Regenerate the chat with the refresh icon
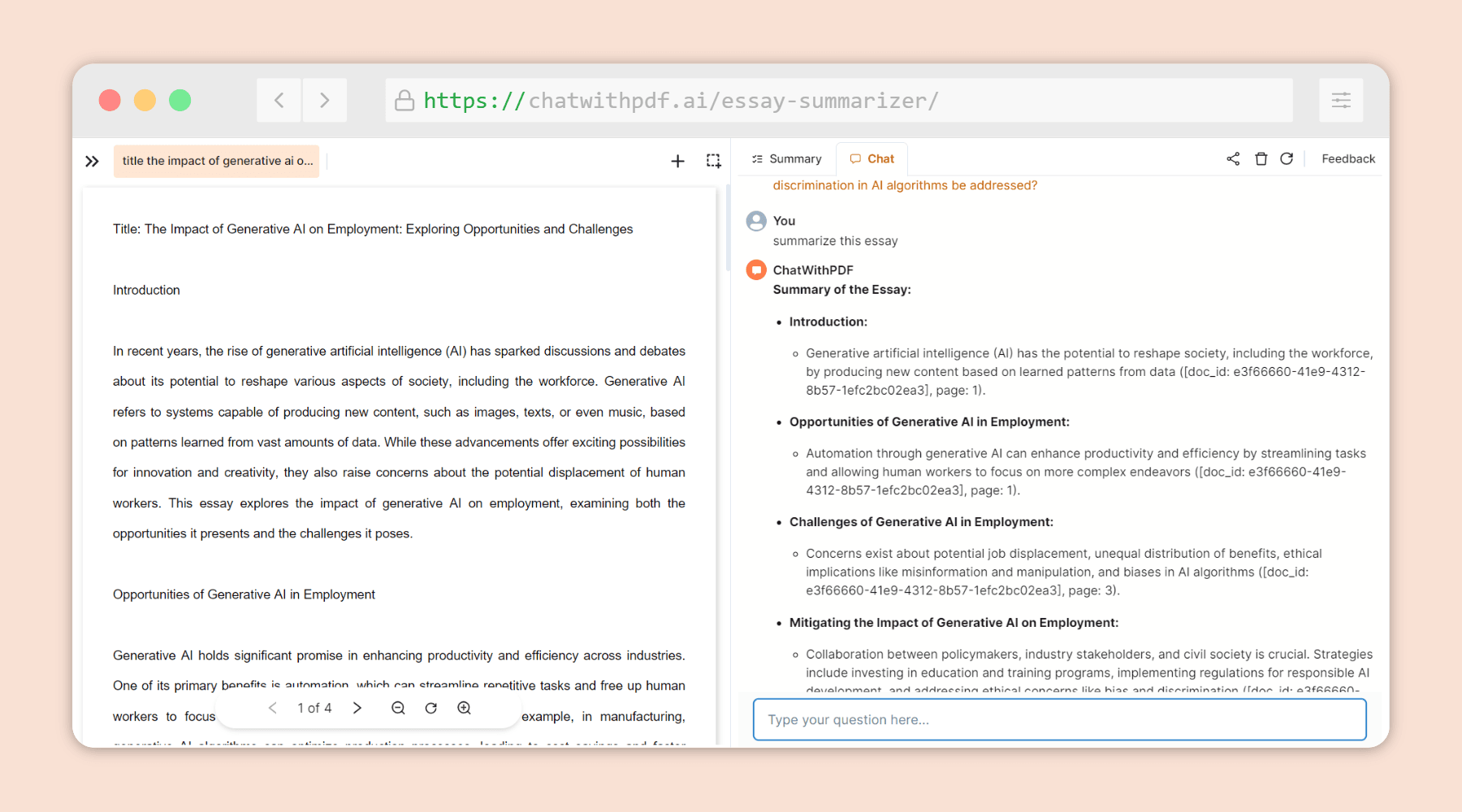Image resolution: width=1462 pixels, height=812 pixels. tap(1287, 158)
